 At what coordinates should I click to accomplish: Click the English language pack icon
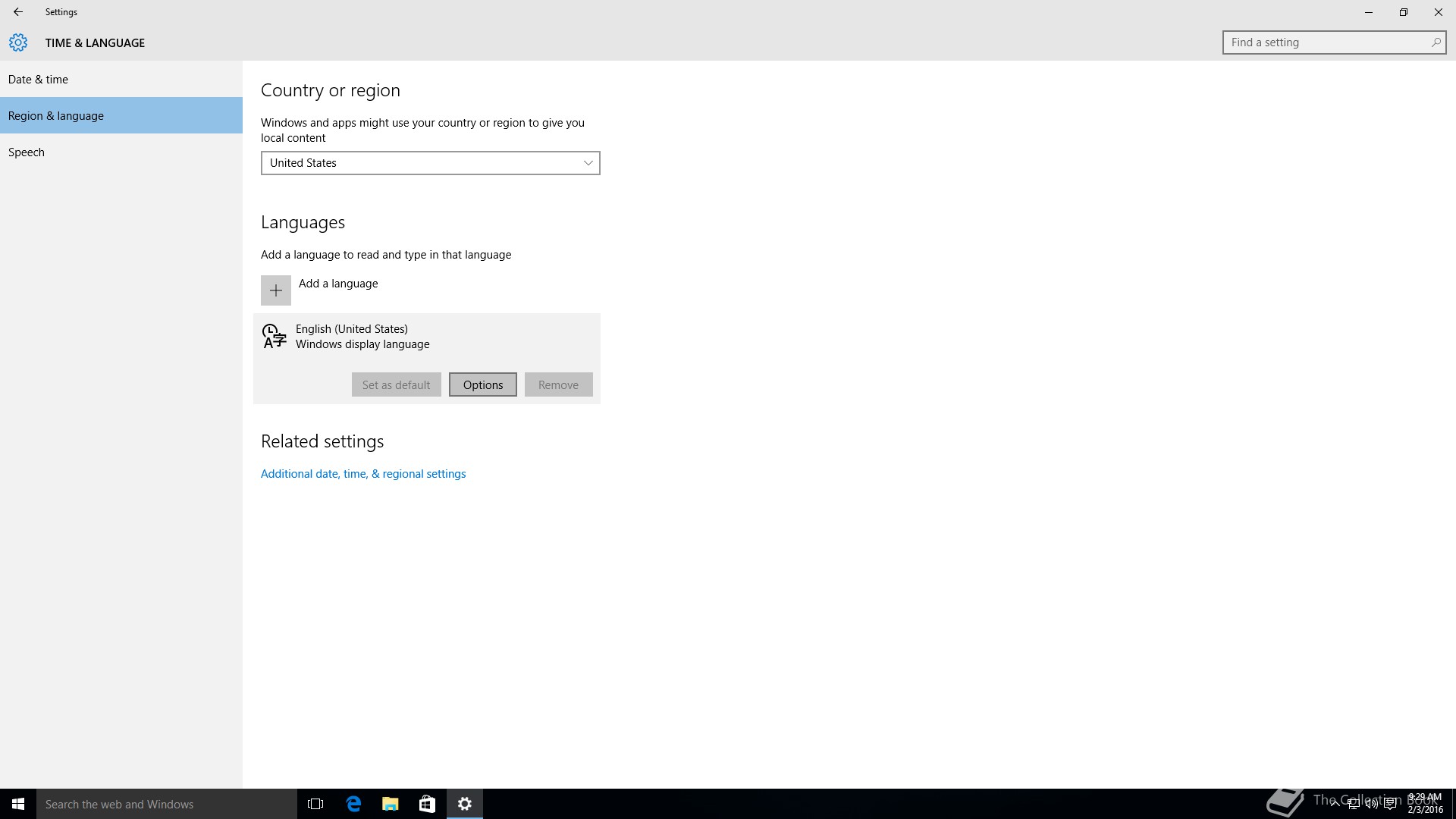[x=274, y=336]
